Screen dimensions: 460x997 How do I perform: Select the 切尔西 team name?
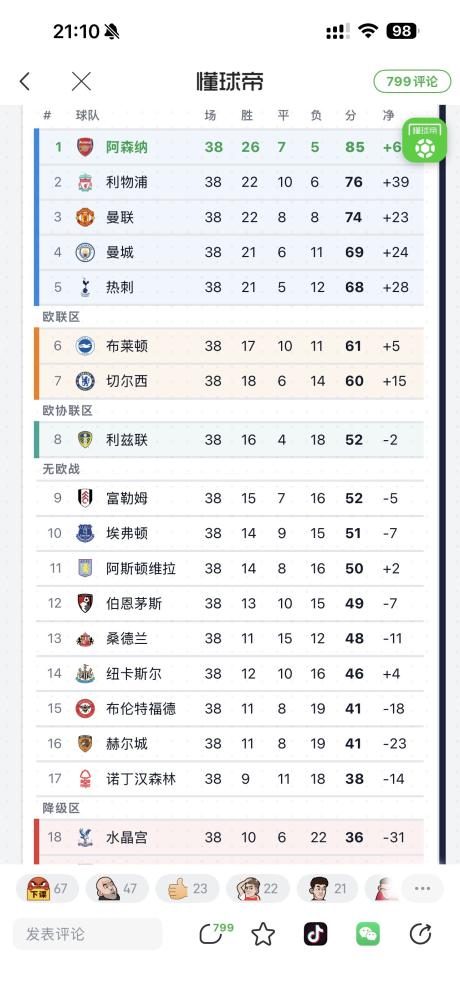(127, 381)
